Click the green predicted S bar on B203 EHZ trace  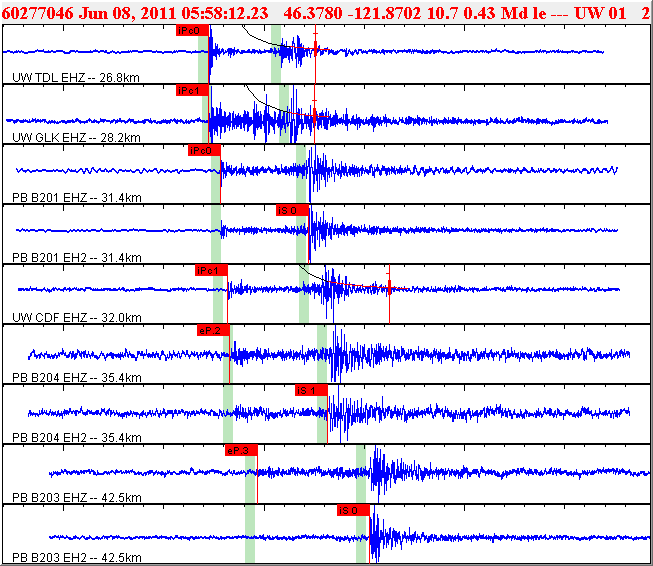coord(361,474)
